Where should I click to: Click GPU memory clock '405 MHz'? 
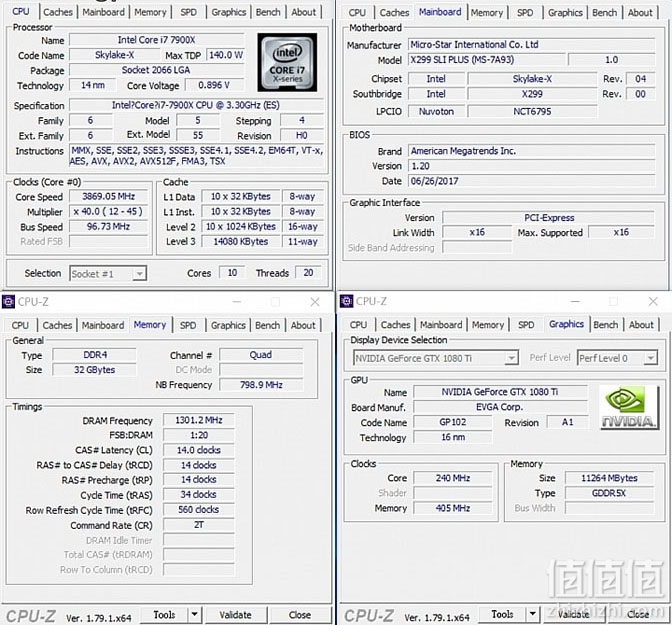[x=453, y=508]
